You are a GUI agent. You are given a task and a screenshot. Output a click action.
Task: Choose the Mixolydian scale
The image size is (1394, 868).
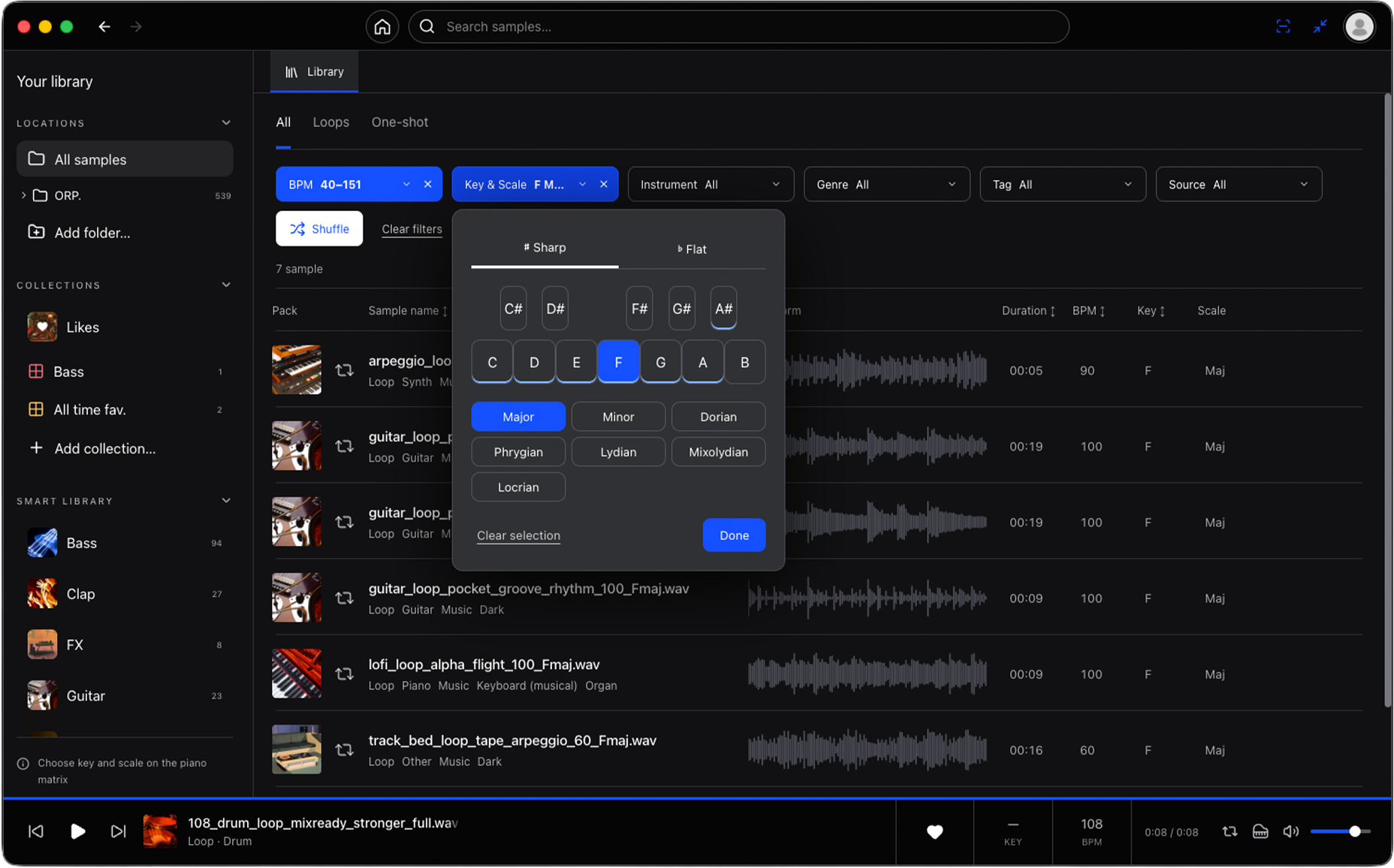(718, 452)
